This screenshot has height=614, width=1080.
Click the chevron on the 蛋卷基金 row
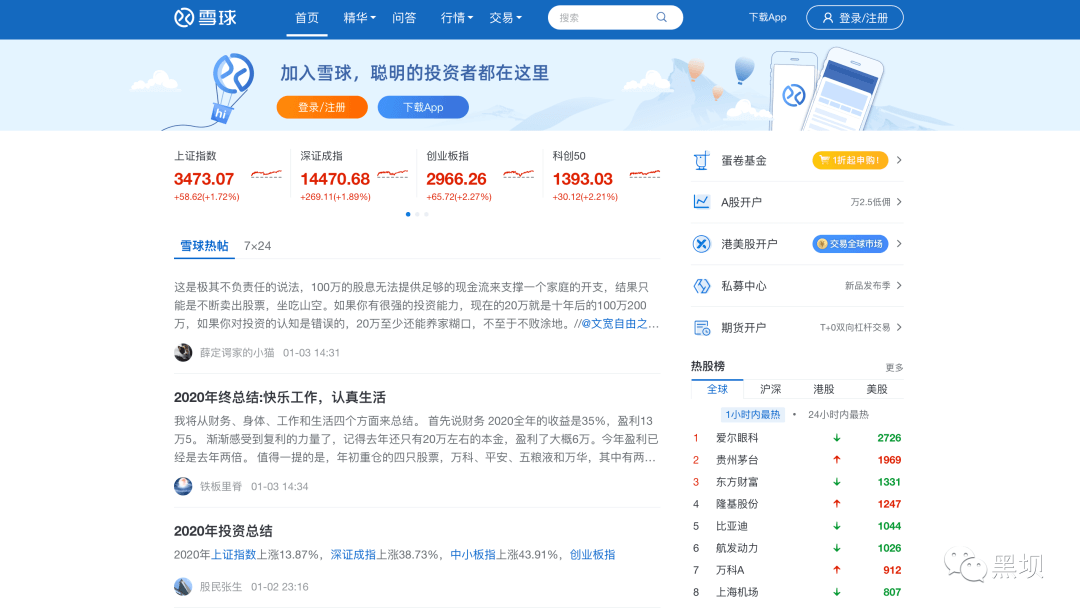coord(899,160)
